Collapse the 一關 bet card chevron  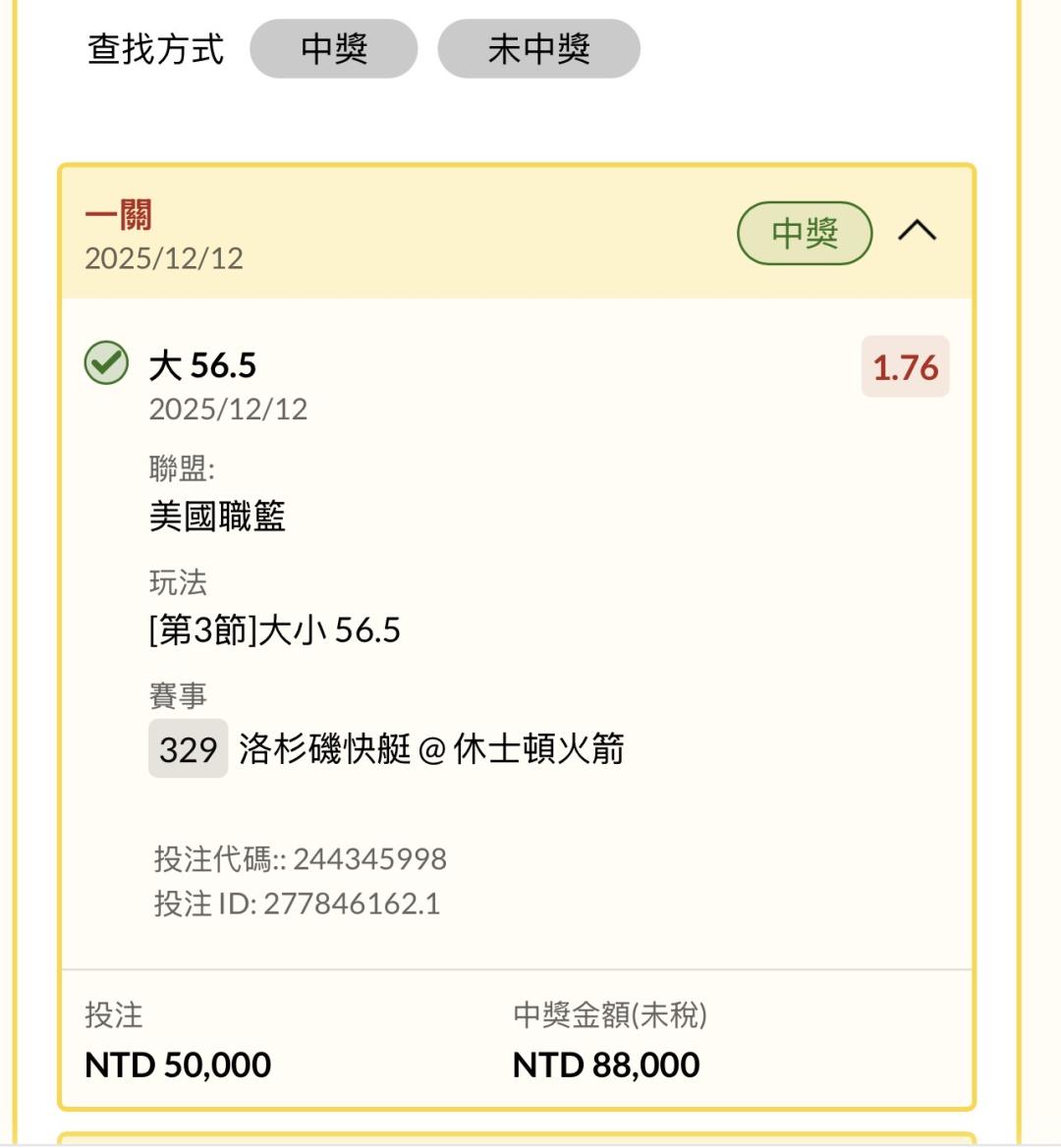pyautogui.click(x=917, y=232)
